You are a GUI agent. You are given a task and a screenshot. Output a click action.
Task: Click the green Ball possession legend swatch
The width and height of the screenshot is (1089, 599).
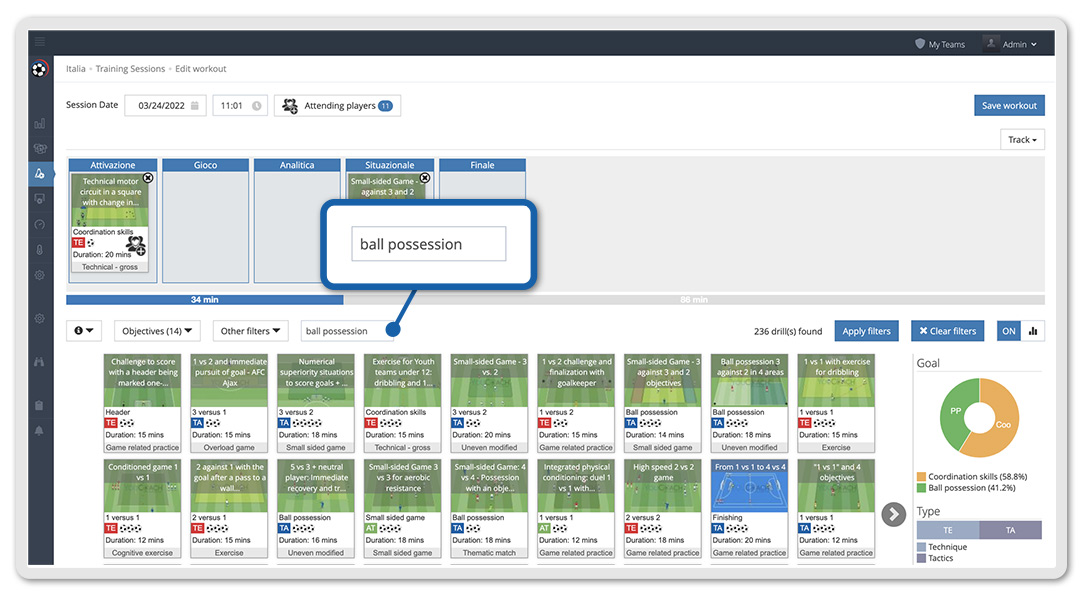click(x=921, y=488)
